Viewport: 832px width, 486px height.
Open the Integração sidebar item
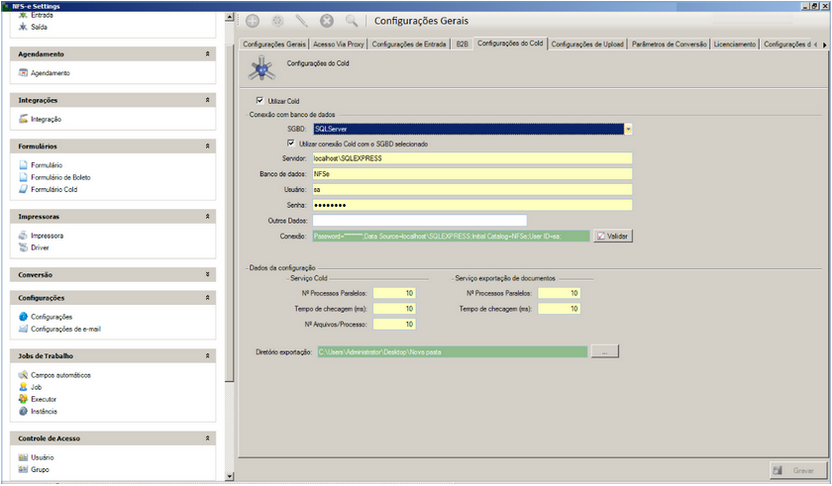click(x=46, y=119)
